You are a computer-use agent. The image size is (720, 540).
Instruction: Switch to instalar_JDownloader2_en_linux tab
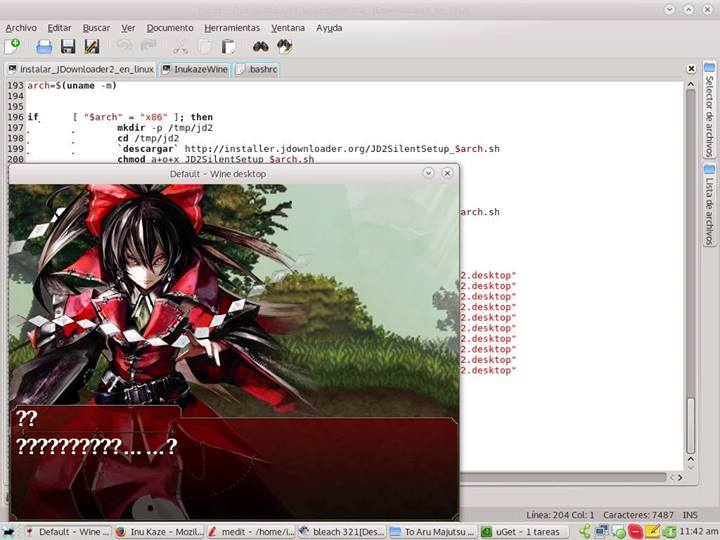point(81,69)
